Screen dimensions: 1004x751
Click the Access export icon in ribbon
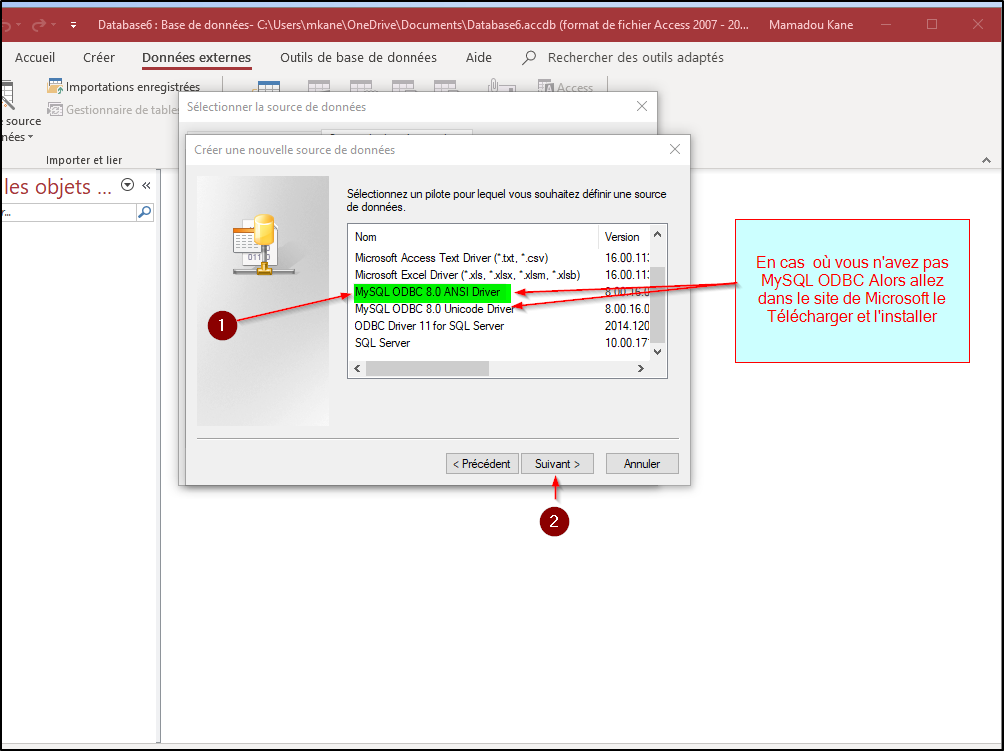point(546,88)
